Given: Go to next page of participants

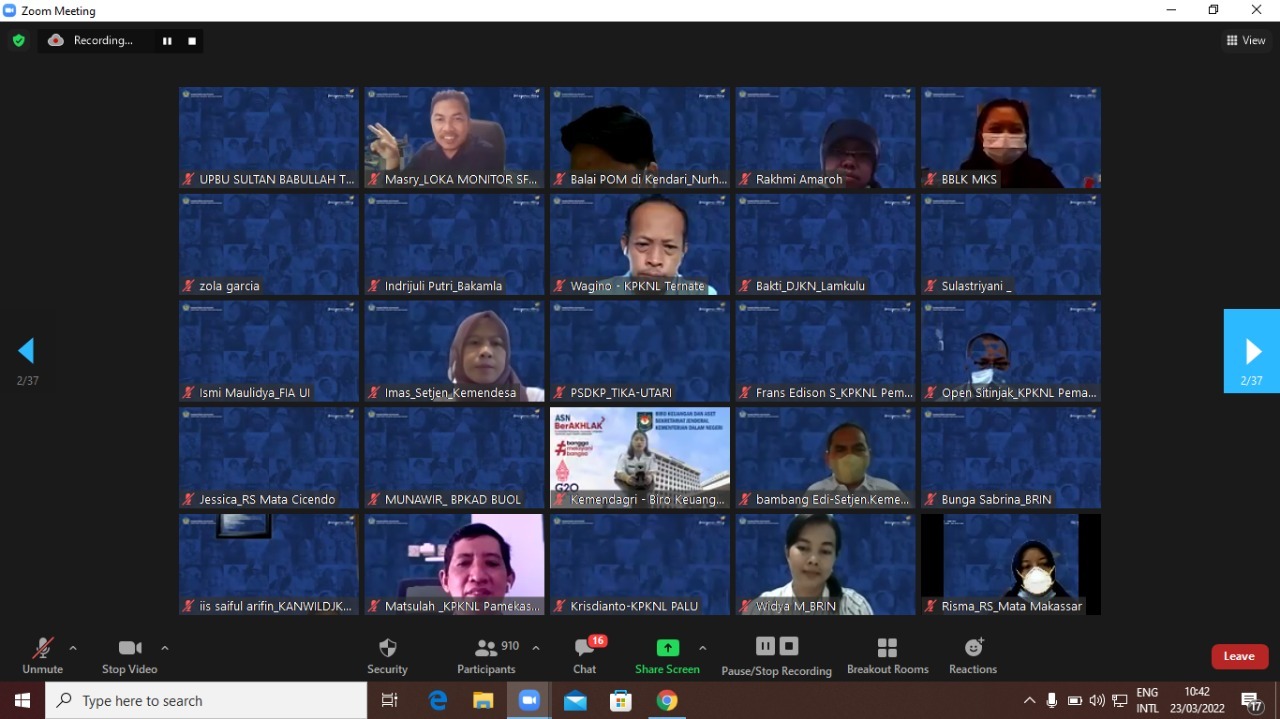Looking at the screenshot, I should coord(1252,351).
